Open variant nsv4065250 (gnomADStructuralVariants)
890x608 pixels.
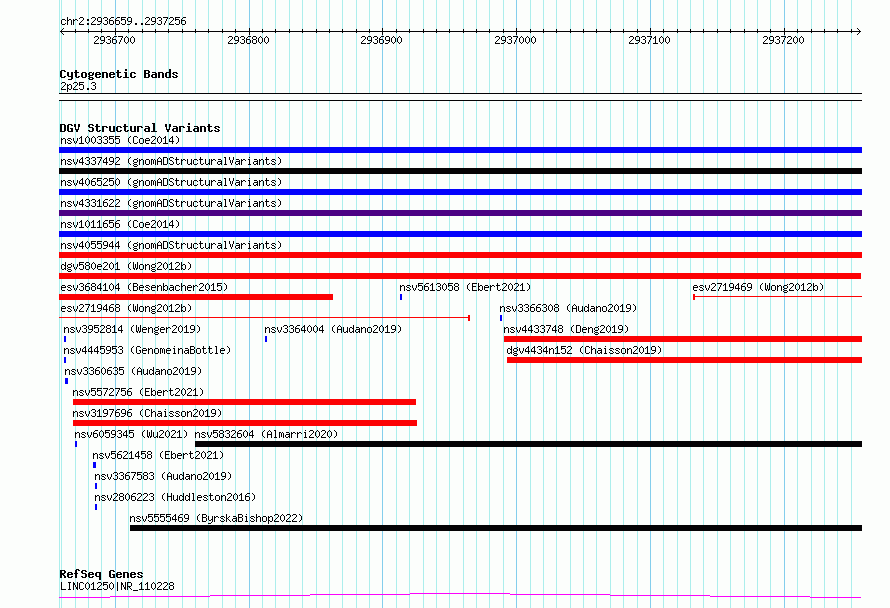pyautogui.click(x=171, y=182)
